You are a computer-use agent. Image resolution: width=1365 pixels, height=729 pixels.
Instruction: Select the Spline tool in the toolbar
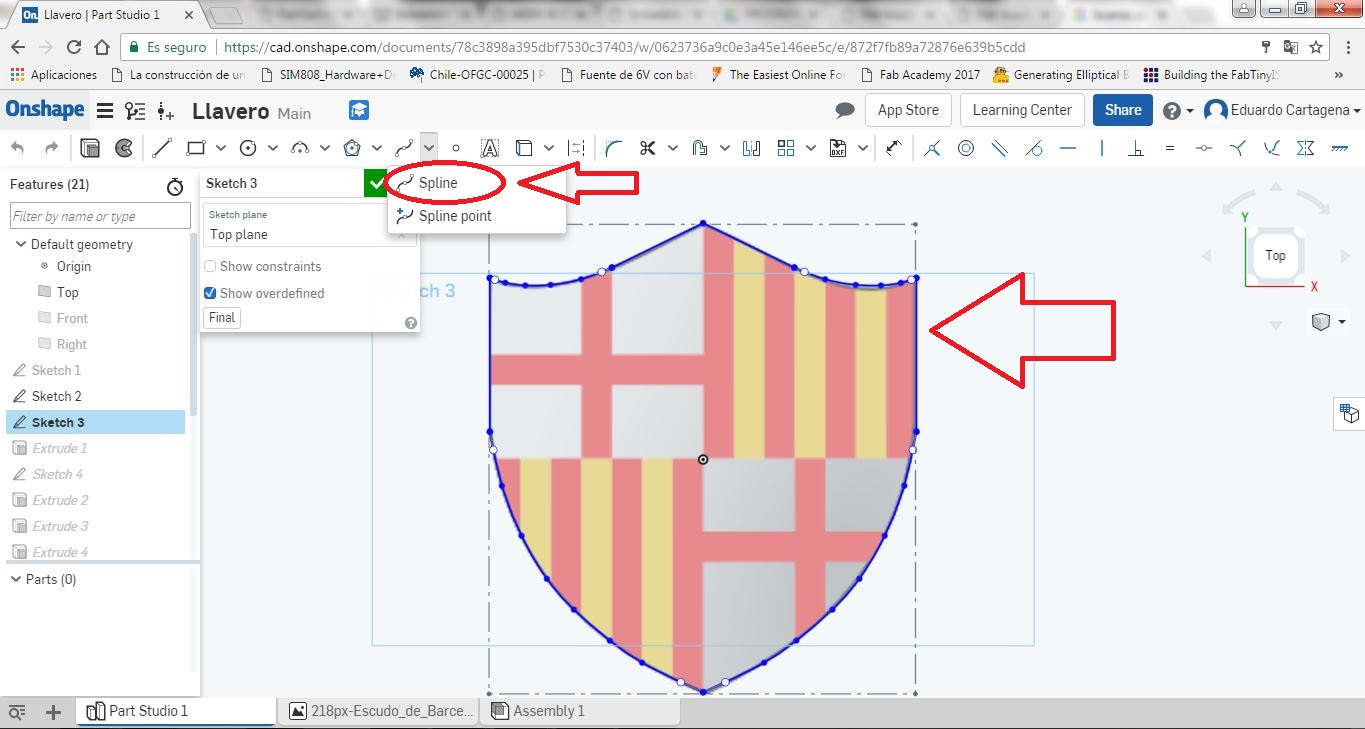pos(403,148)
